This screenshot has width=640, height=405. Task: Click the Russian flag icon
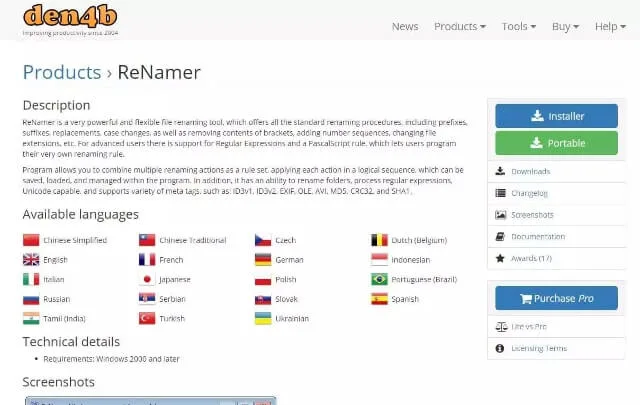pyautogui.click(x=31, y=299)
